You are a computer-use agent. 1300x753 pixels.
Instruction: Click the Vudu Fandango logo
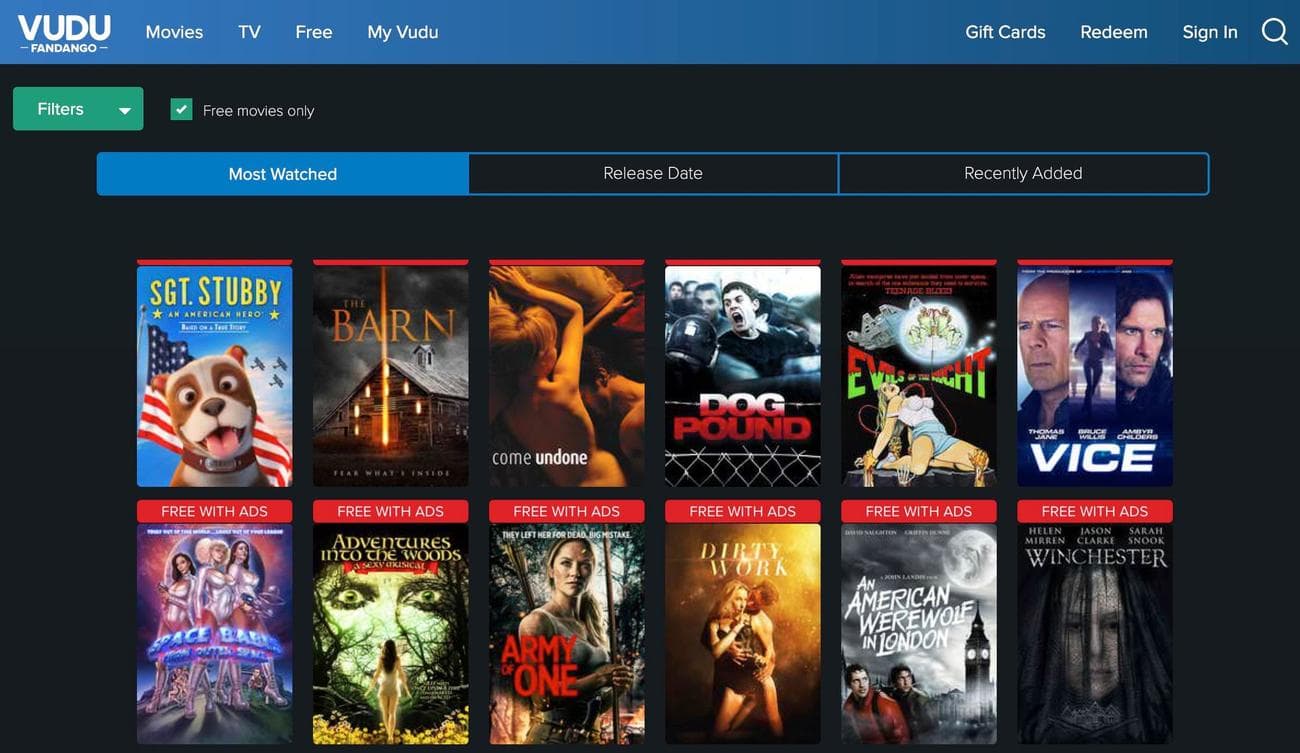tap(64, 32)
